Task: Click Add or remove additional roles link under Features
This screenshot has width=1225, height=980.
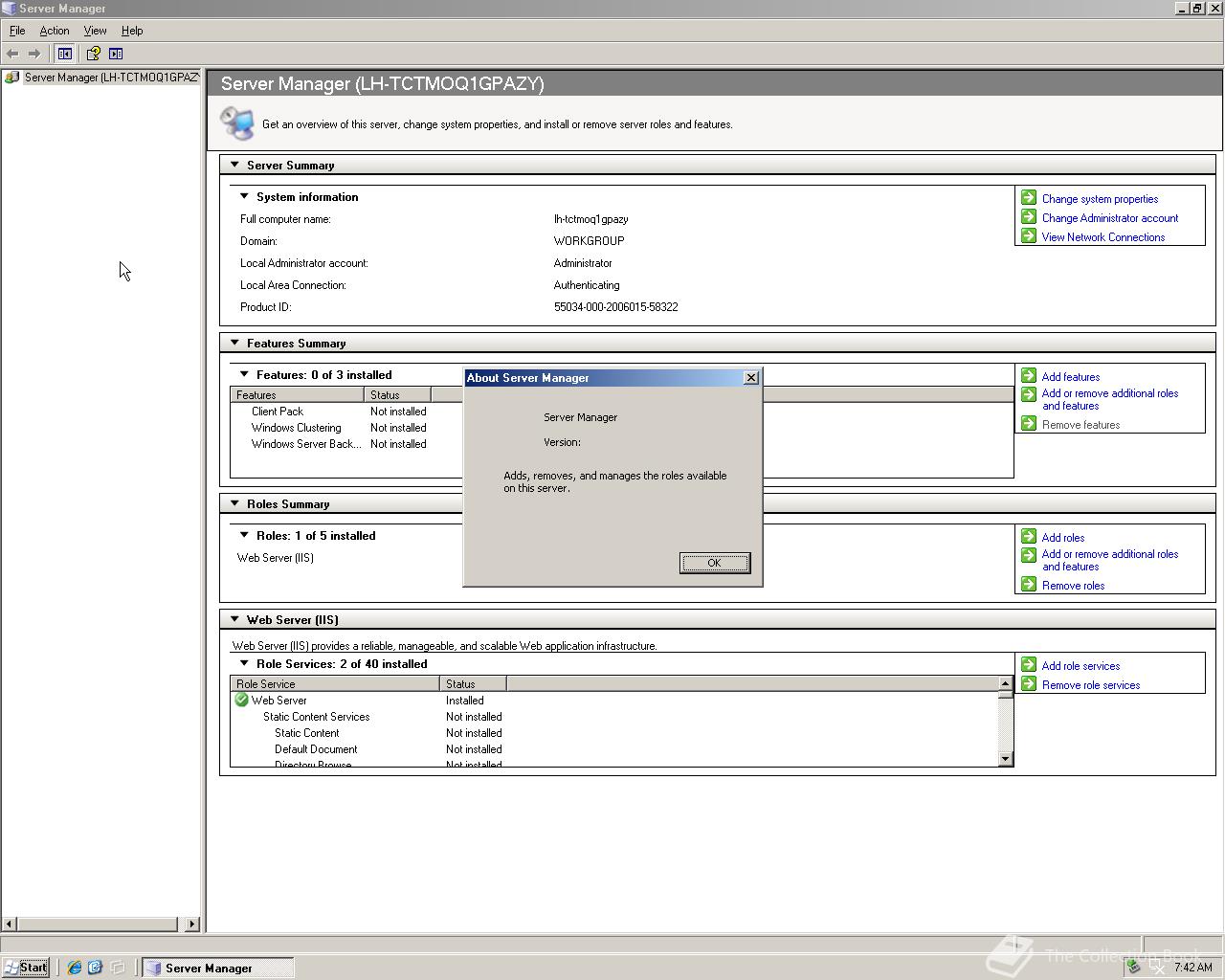Action: click(1110, 399)
